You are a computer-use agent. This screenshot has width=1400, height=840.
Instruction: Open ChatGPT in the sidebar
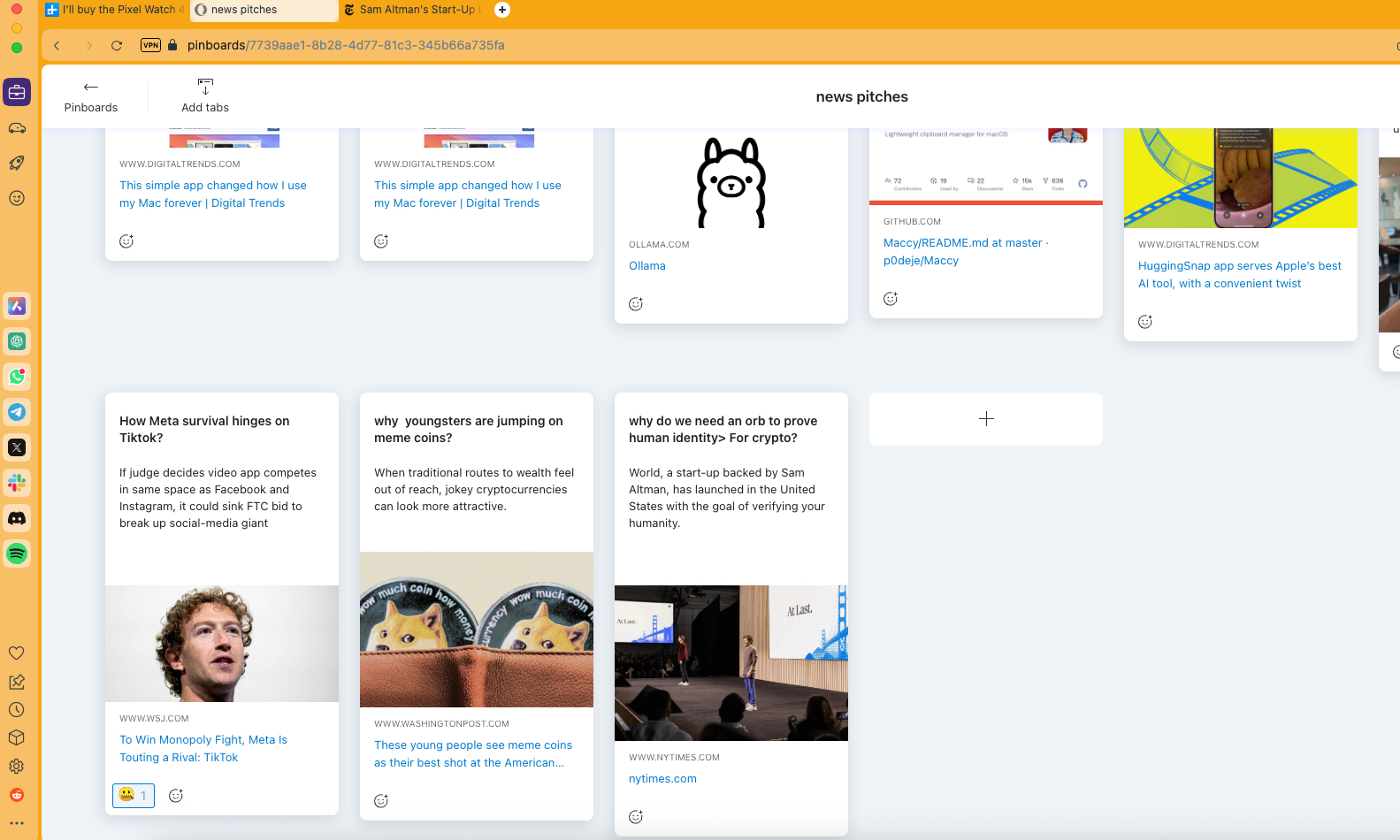pos(17,341)
